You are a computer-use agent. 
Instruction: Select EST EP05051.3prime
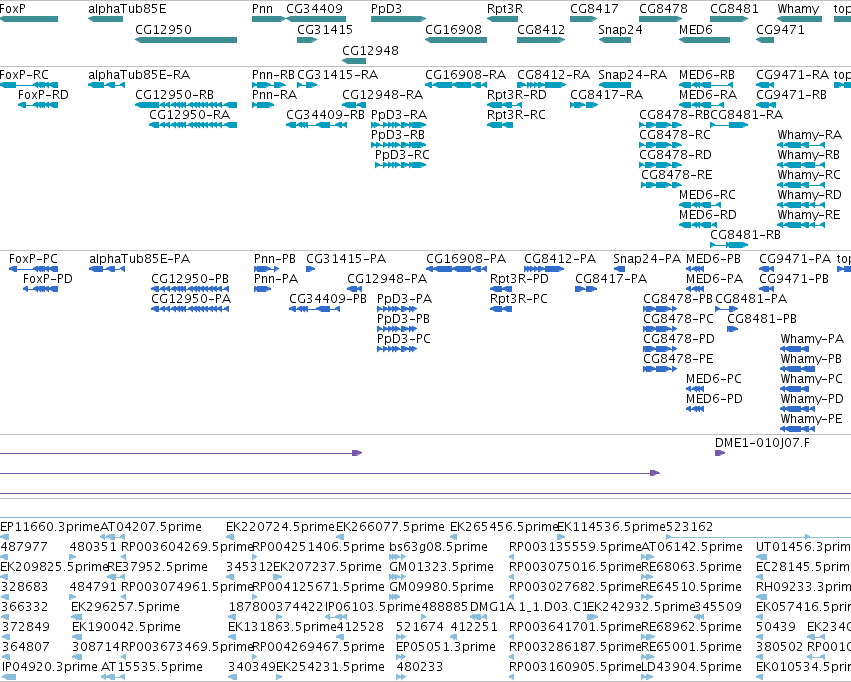click(x=446, y=647)
